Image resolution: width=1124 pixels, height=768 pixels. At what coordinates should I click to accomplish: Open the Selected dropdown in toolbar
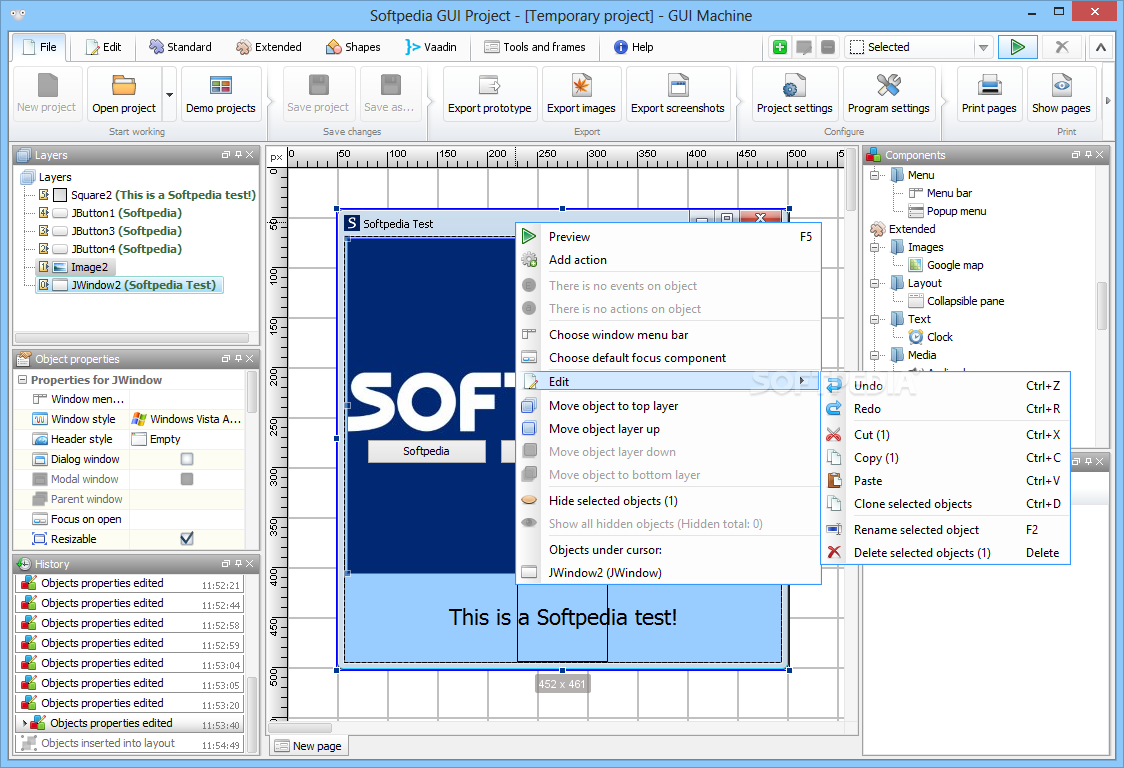[x=984, y=47]
